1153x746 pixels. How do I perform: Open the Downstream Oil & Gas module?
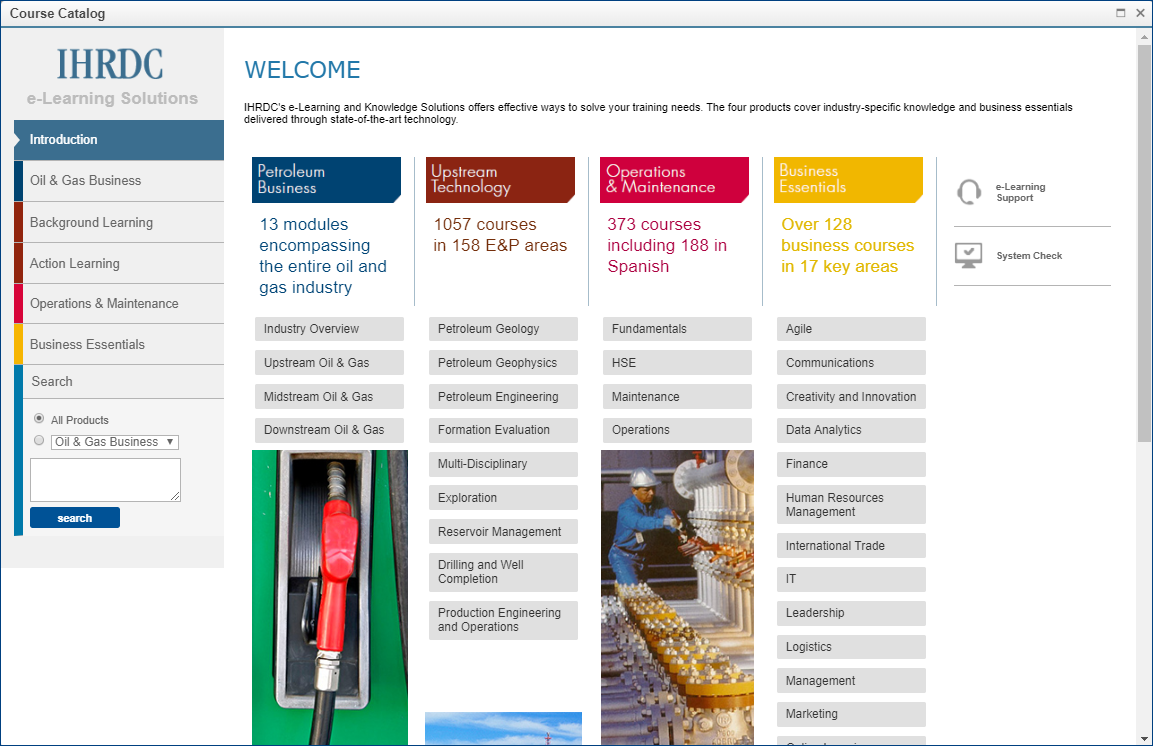pos(329,430)
